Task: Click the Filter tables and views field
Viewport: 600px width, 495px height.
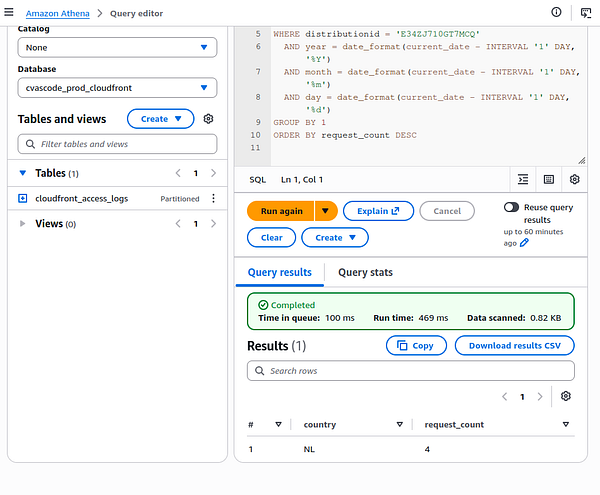Action: (x=117, y=144)
